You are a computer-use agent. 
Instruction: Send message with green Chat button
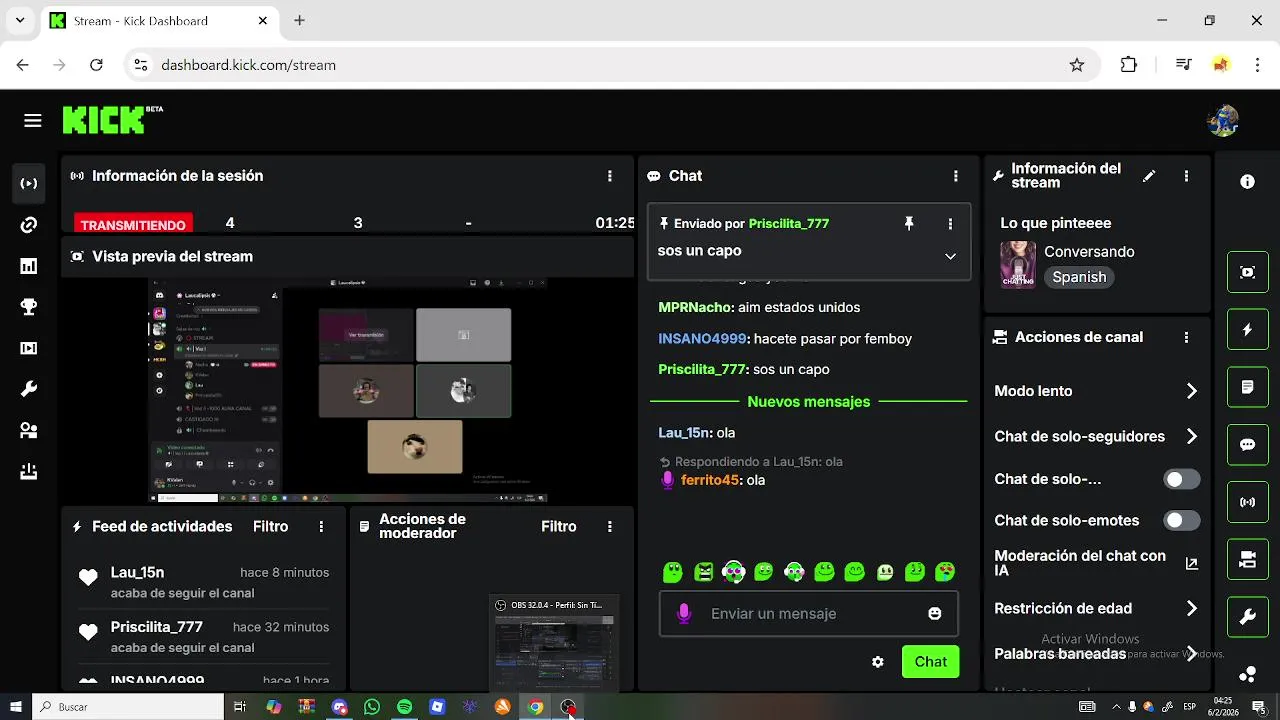point(930,662)
